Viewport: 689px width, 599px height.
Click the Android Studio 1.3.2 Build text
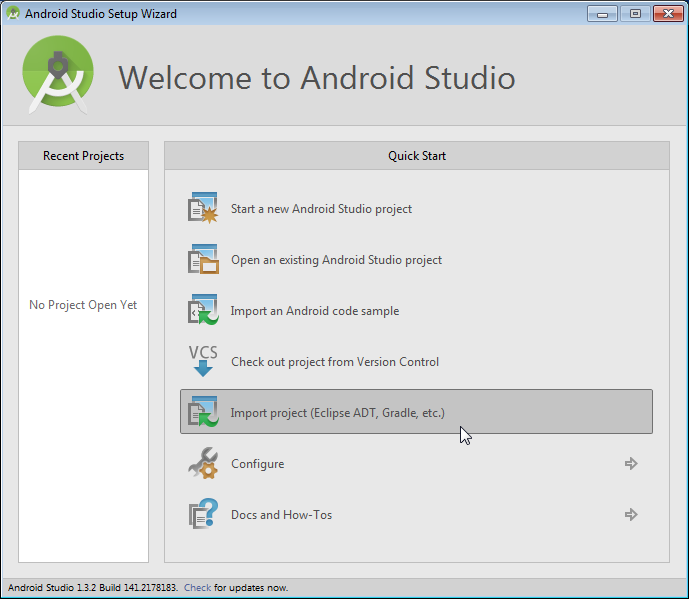(x=93, y=588)
